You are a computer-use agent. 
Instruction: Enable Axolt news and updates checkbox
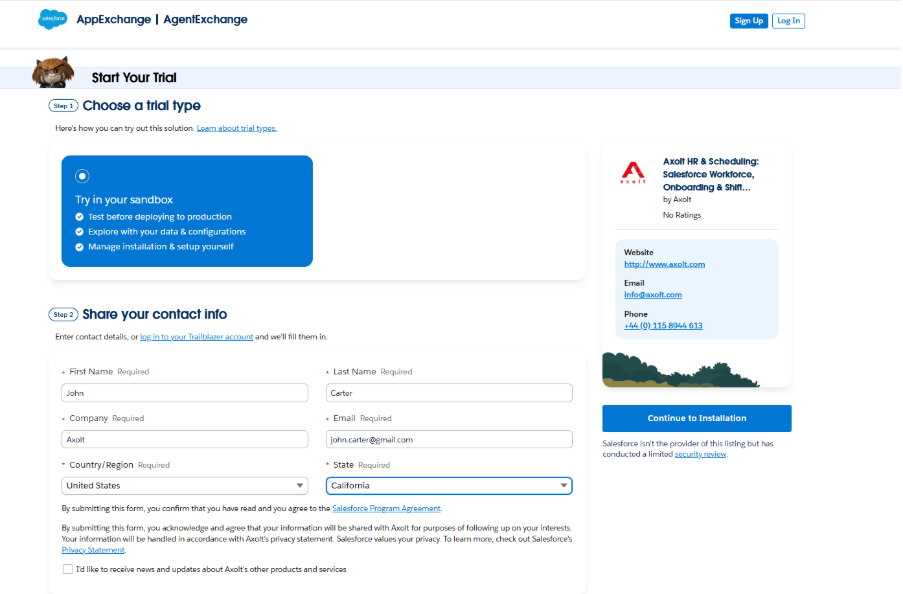coord(67,569)
